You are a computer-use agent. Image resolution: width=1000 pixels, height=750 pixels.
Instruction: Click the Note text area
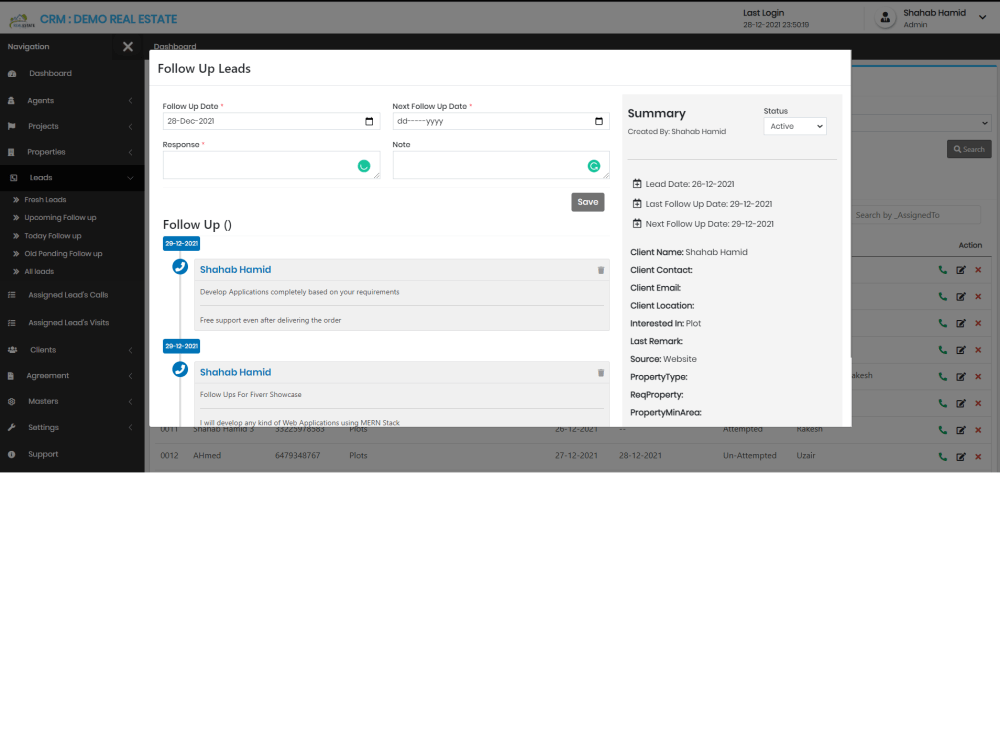(501, 165)
